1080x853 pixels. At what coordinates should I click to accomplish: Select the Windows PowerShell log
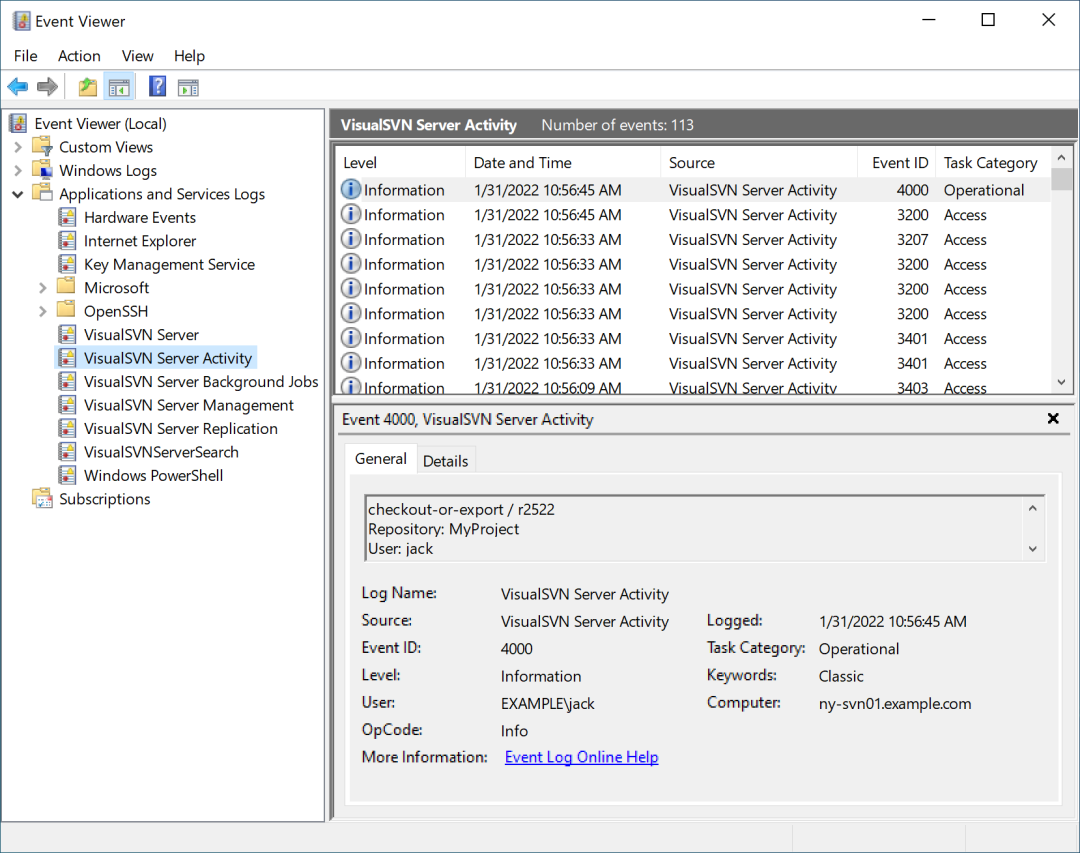[x=153, y=475]
